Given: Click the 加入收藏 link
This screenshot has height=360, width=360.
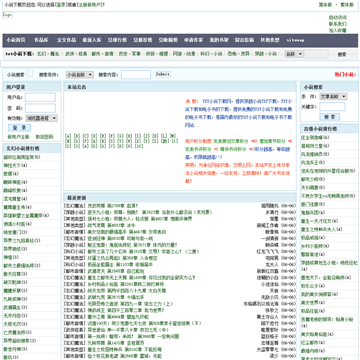Looking at the screenshot, I should 338,30.
